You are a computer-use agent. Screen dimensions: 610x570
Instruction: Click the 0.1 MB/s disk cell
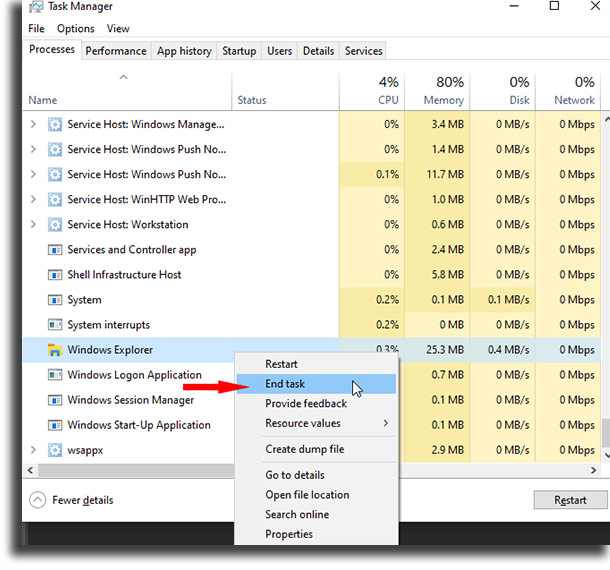pos(503,300)
